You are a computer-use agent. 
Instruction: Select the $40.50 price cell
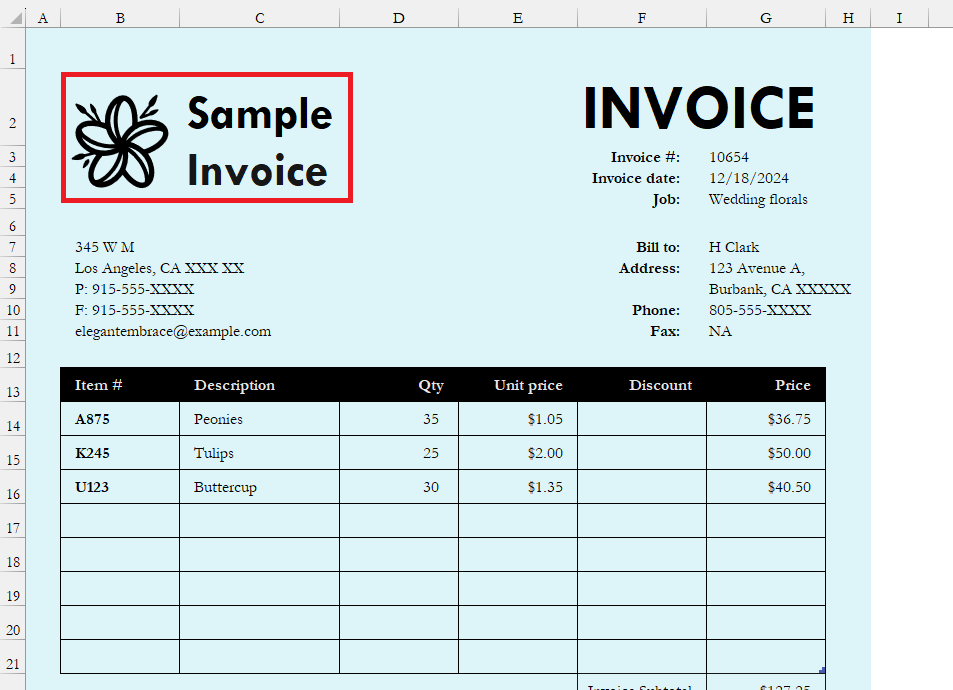pyautogui.click(x=766, y=487)
